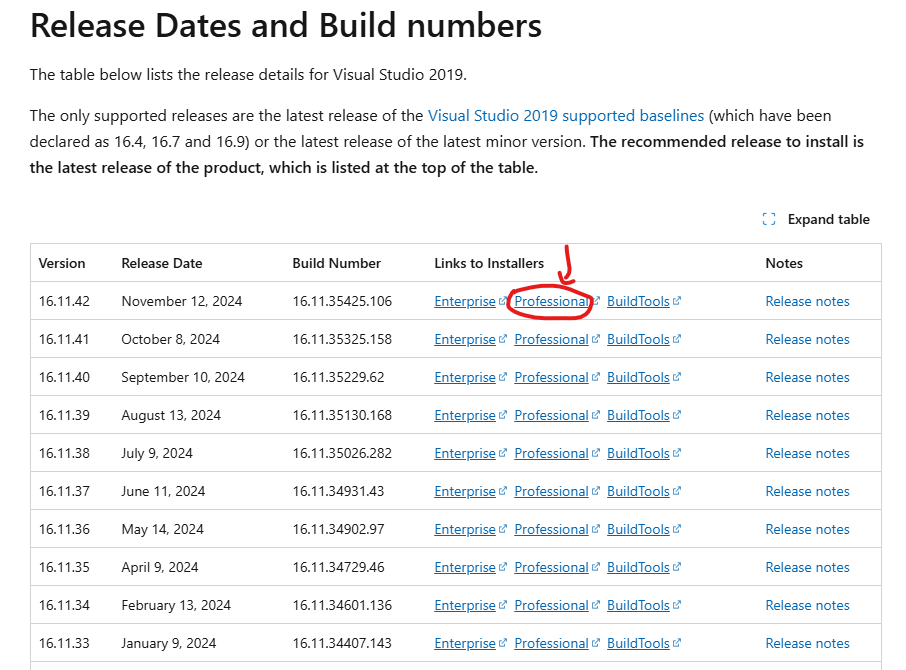Click version cell 16.11.41
This screenshot has height=670, width=906.
(x=64, y=340)
